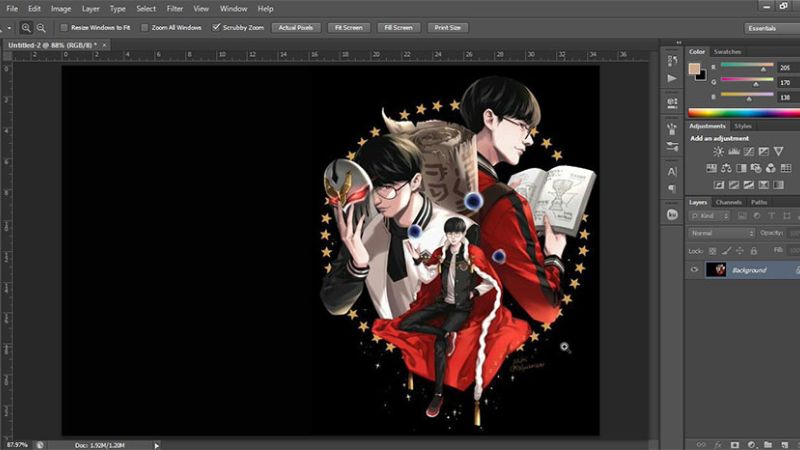800x450 pixels.
Task: Add a Threshold adjustment
Action: tap(748, 185)
